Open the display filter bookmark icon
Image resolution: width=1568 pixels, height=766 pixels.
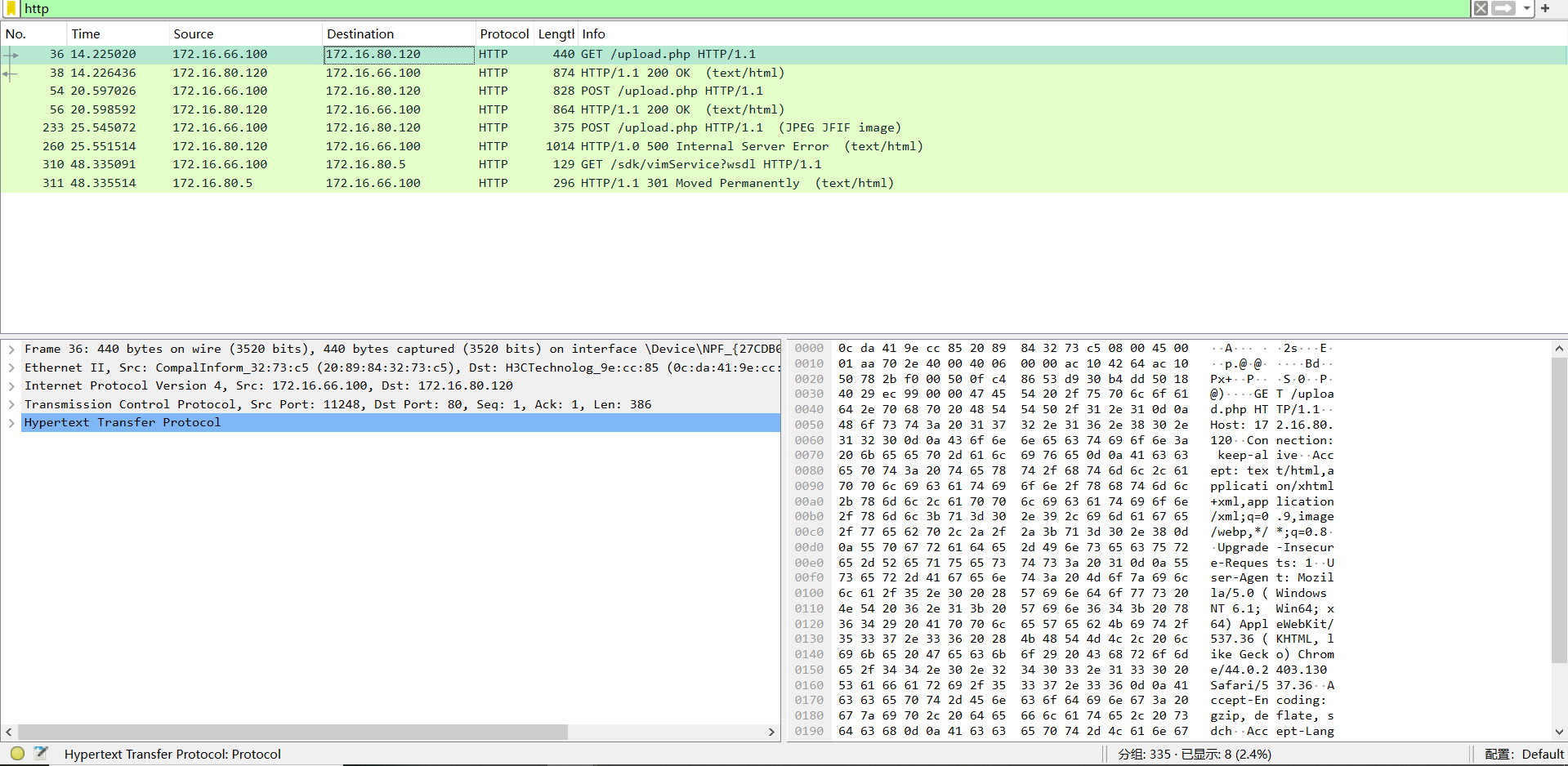click(11, 8)
